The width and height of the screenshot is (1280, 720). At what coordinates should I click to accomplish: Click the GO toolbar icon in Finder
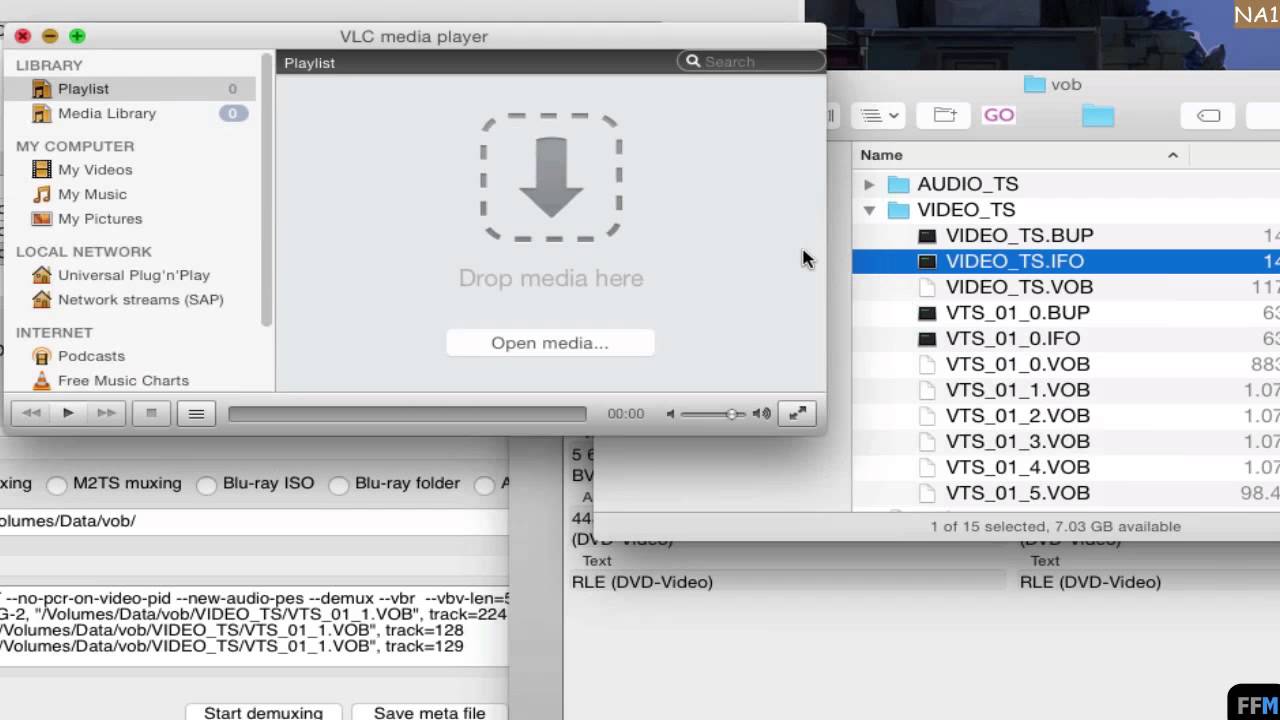(999, 115)
